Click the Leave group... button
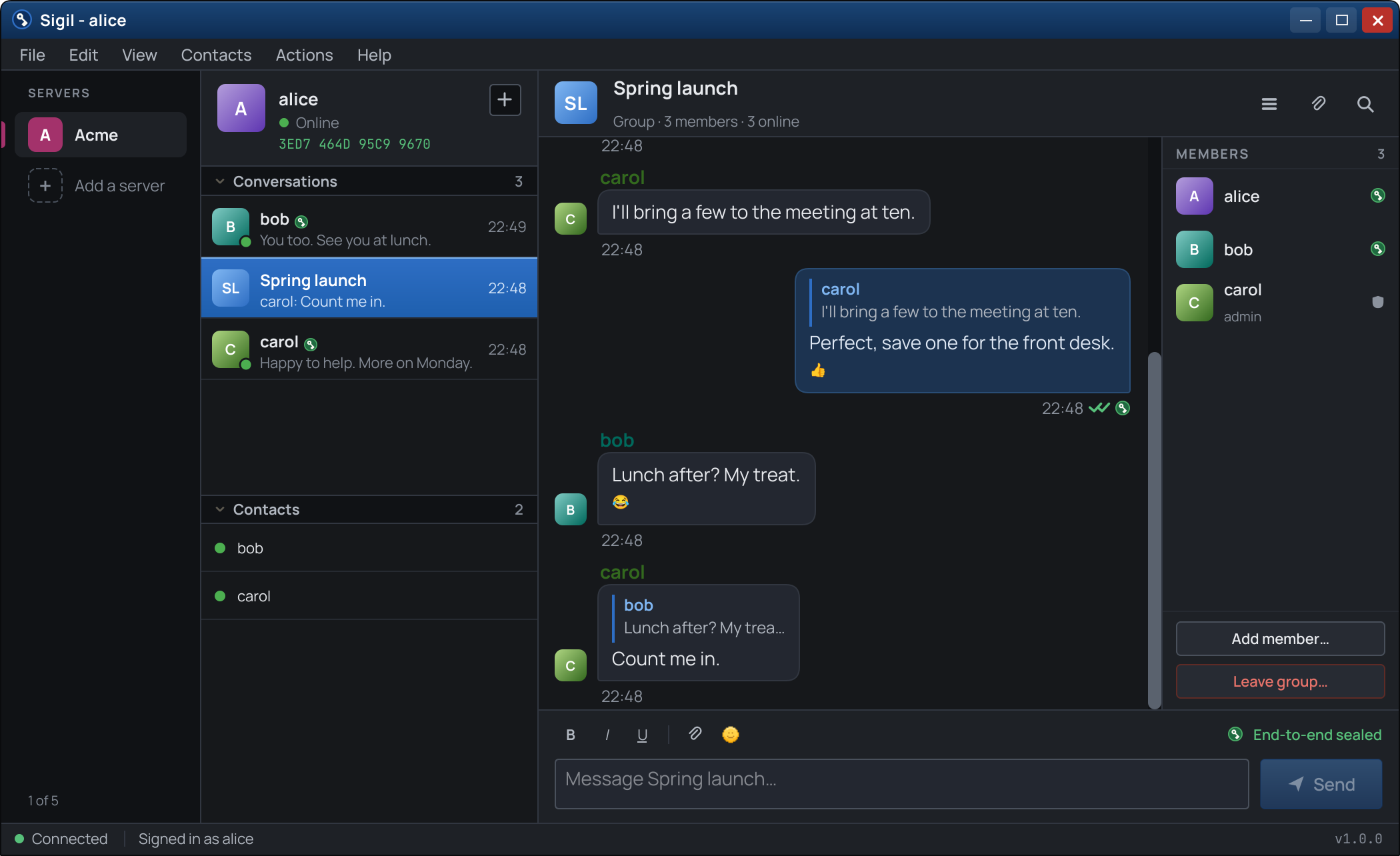 click(x=1280, y=681)
